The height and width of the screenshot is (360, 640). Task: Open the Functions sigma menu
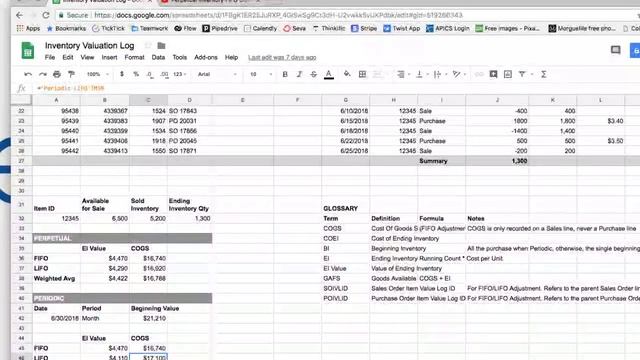[544, 74]
